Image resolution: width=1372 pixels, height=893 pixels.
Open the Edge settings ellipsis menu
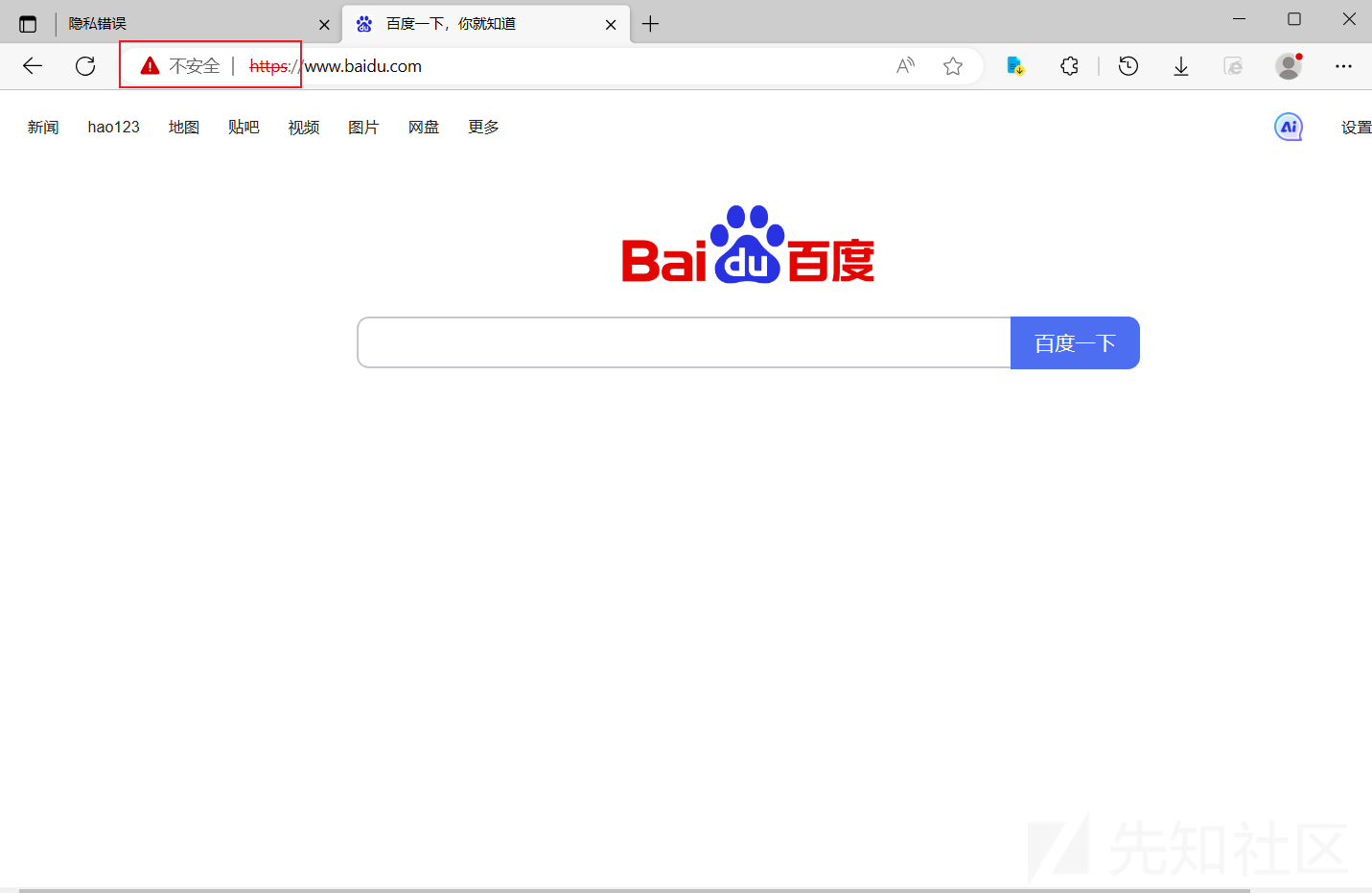[1343, 65]
